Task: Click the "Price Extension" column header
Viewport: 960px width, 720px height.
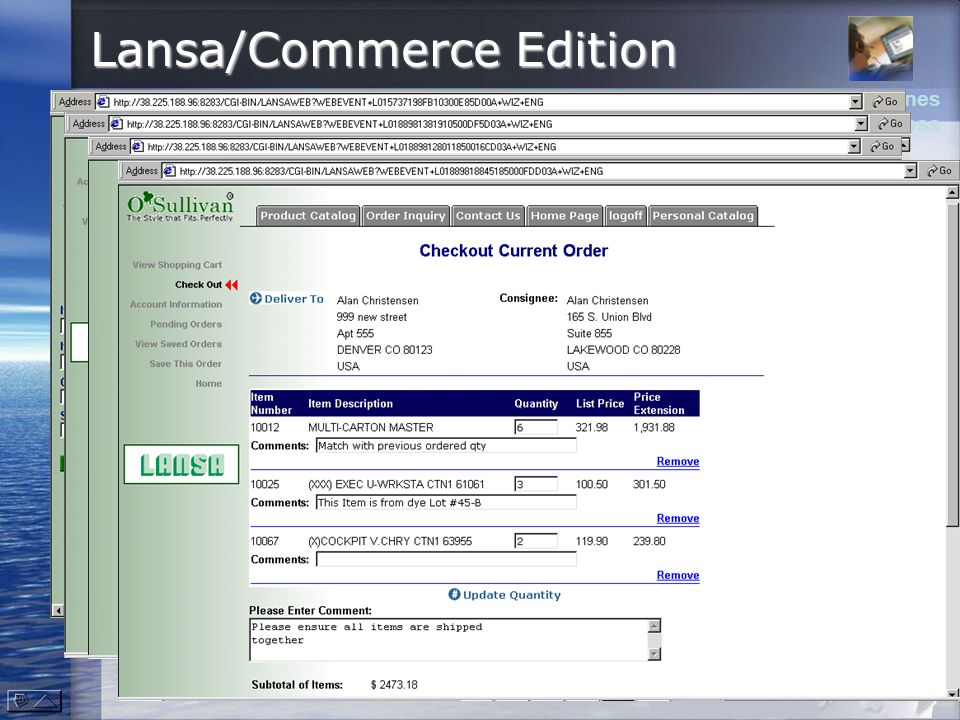Action: 659,403
